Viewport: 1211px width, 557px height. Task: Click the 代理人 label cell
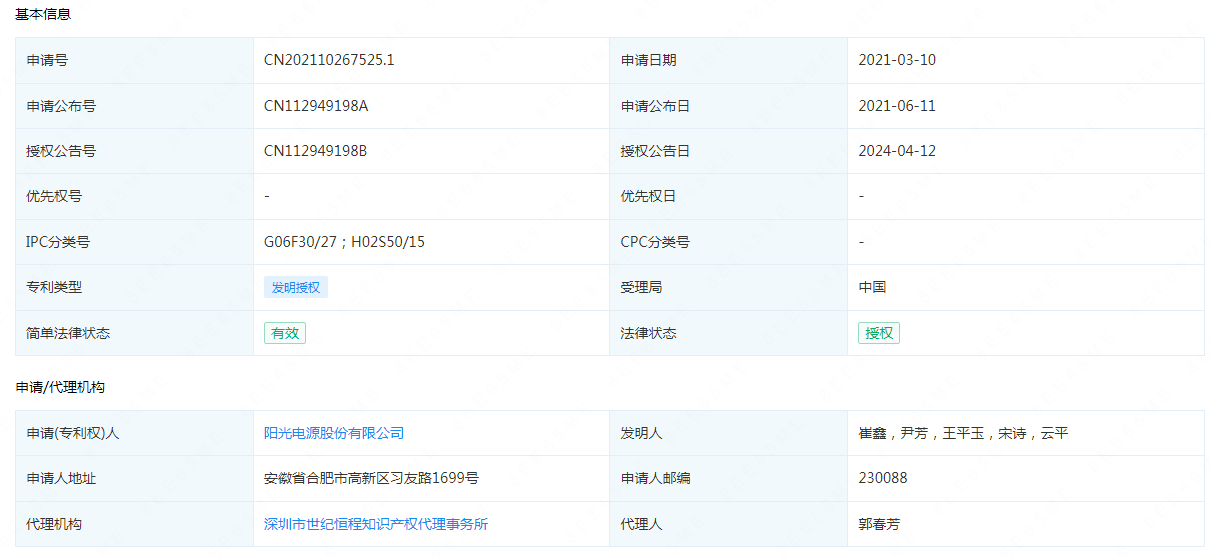(x=728, y=524)
